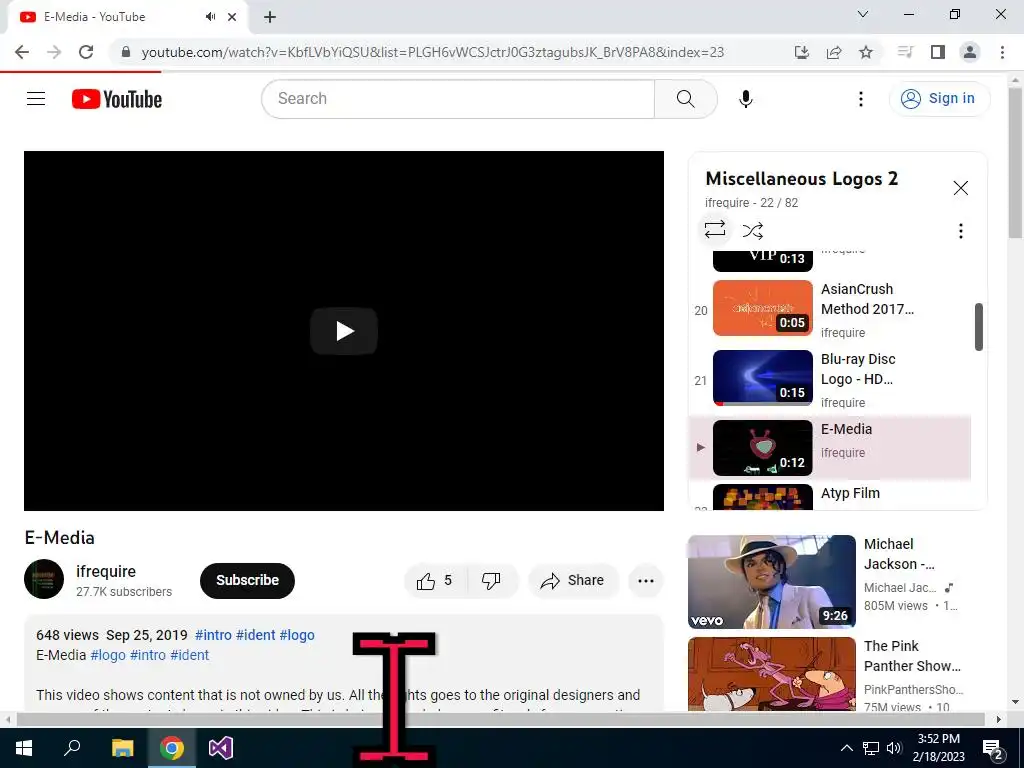Toggle Chrome side panel
The height and width of the screenshot is (768, 1024).
938,52
